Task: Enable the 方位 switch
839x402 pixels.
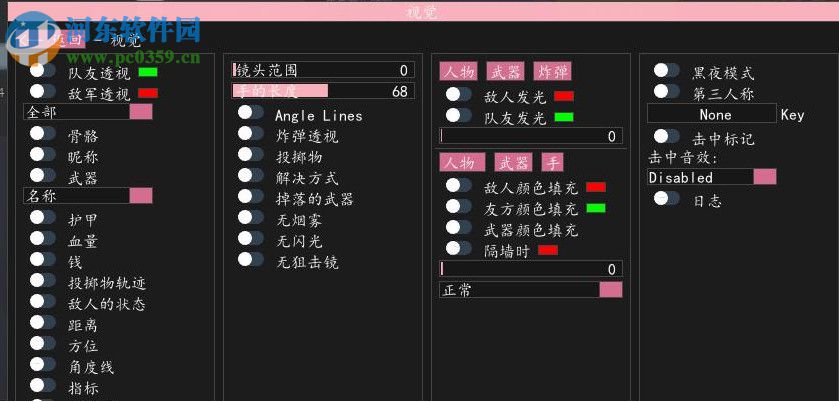Action: coord(43,343)
